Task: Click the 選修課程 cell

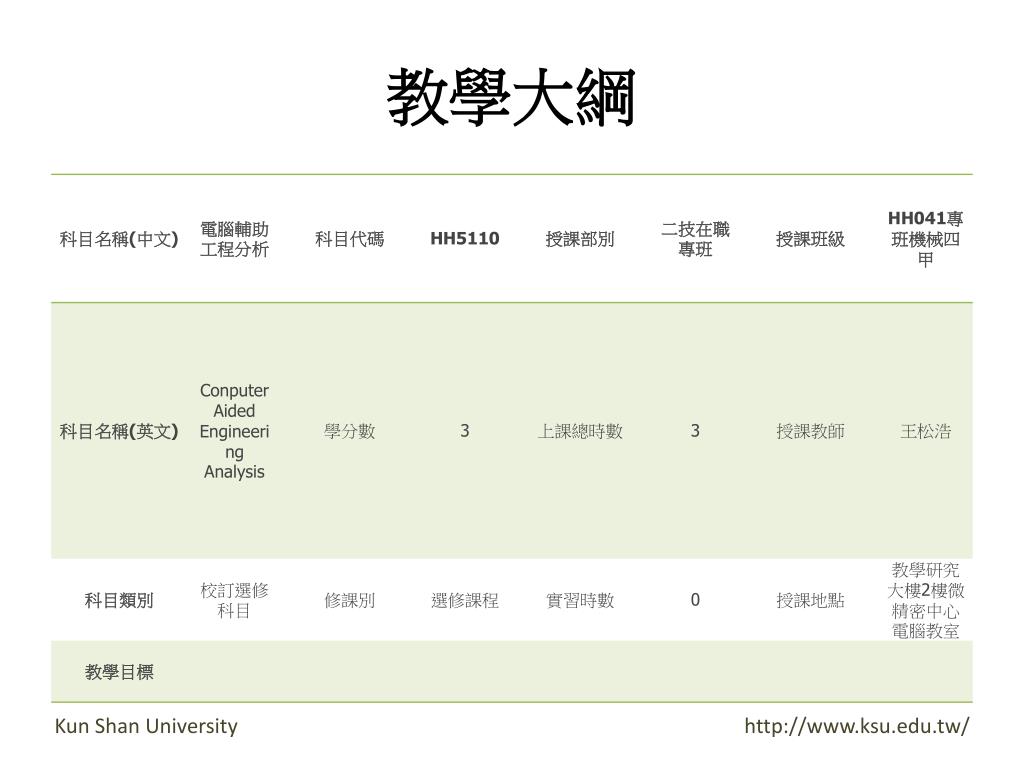Action: pyautogui.click(x=464, y=600)
